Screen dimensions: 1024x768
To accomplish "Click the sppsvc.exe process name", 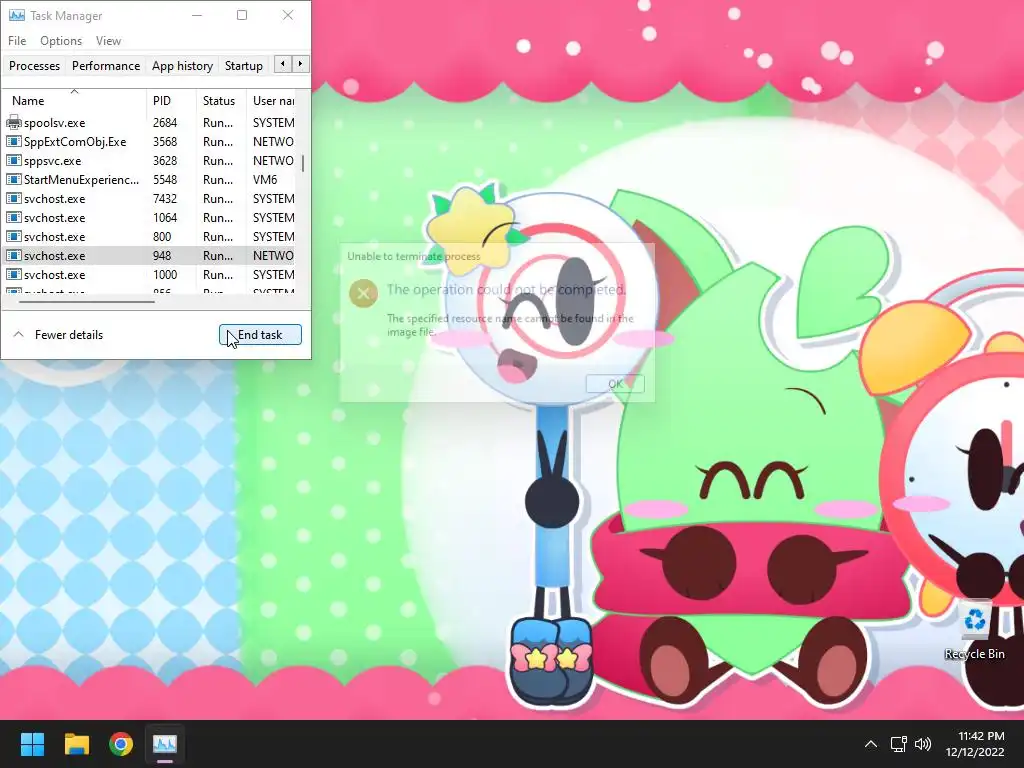I will 52,160.
